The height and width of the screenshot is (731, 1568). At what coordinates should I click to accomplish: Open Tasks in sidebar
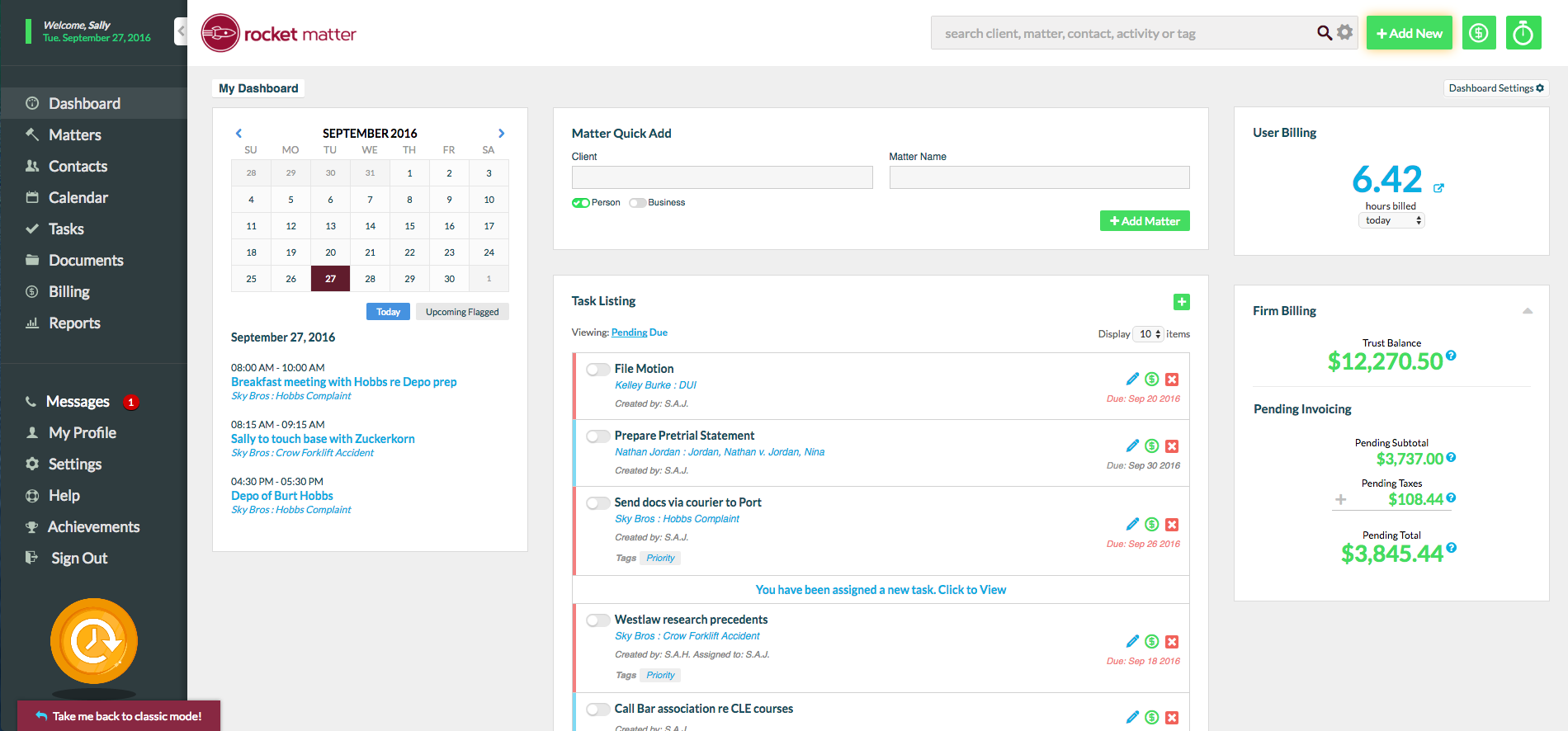coord(66,229)
